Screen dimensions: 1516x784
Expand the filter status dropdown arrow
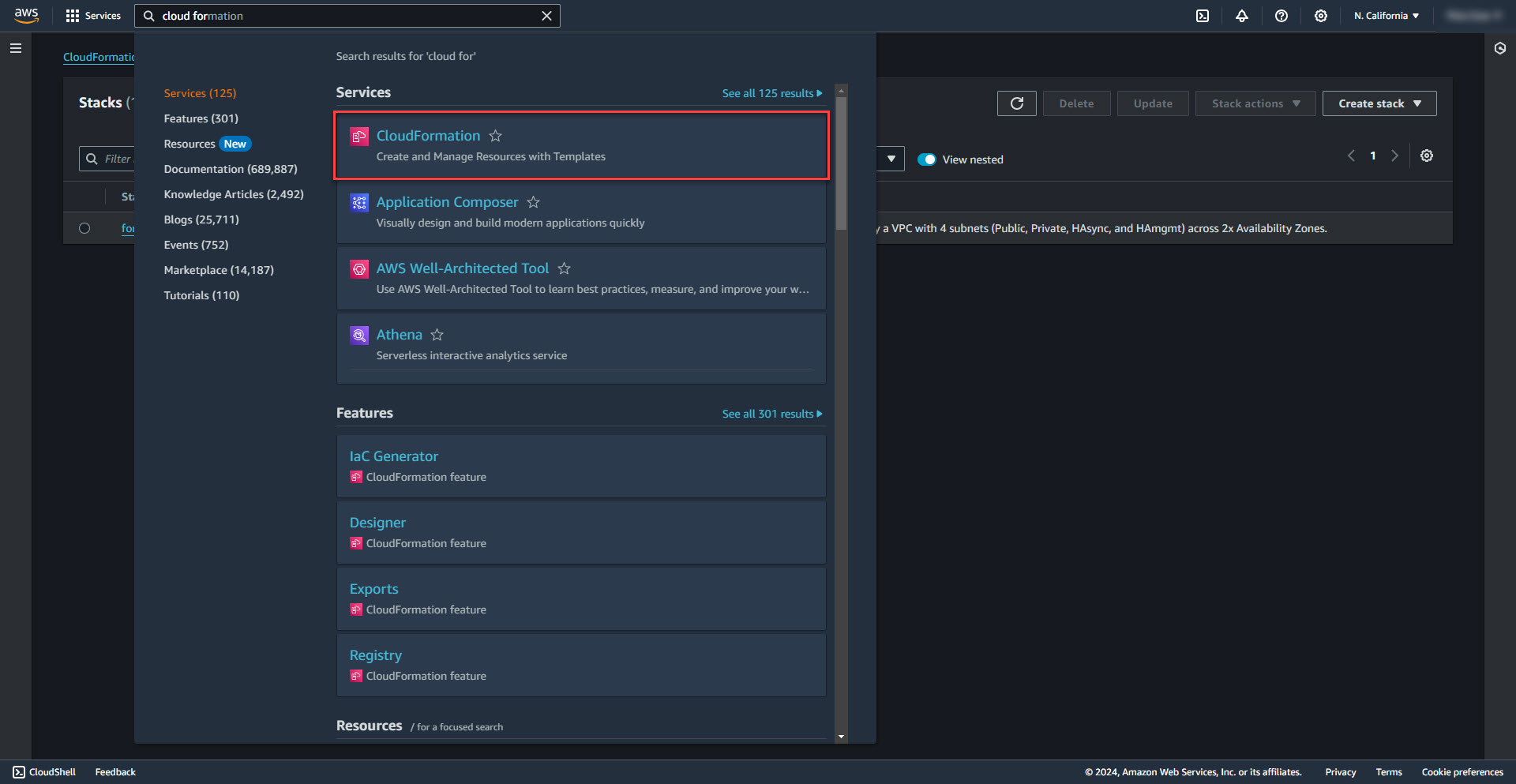[x=891, y=159]
